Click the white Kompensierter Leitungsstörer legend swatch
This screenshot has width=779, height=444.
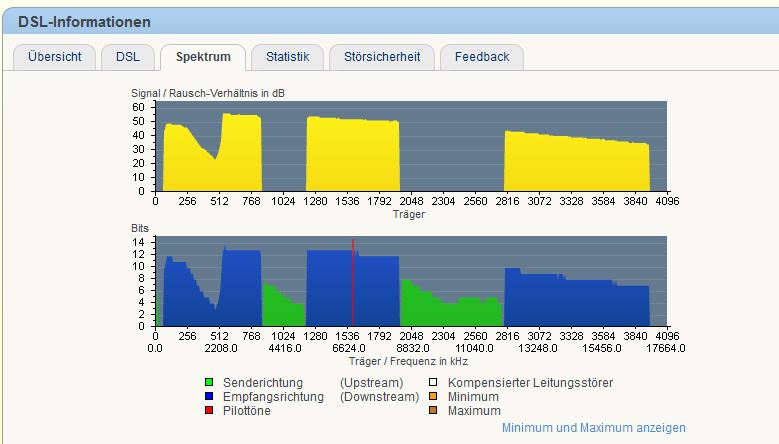[x=432, y=383]
